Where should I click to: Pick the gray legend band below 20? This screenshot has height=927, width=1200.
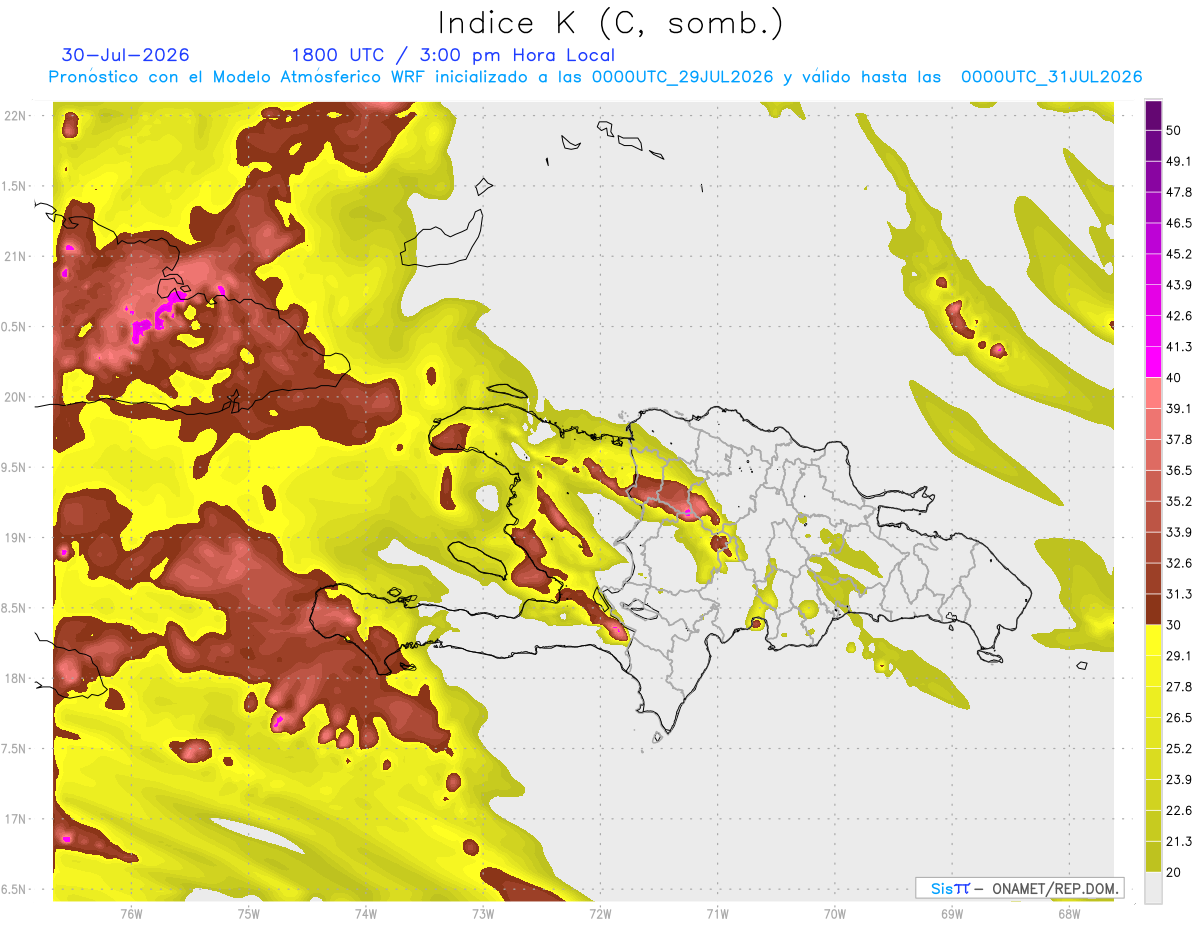pos(1153,888)
